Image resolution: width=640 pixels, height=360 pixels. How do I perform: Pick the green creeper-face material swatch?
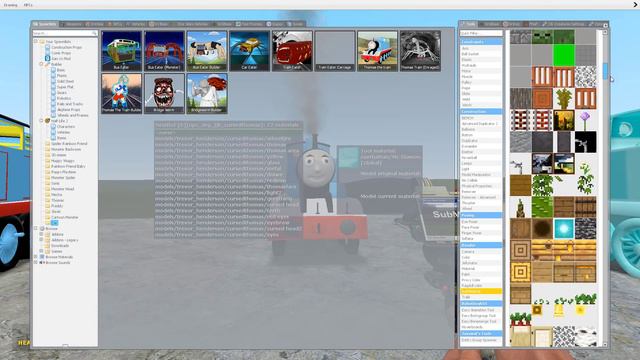tap(542, 36)
